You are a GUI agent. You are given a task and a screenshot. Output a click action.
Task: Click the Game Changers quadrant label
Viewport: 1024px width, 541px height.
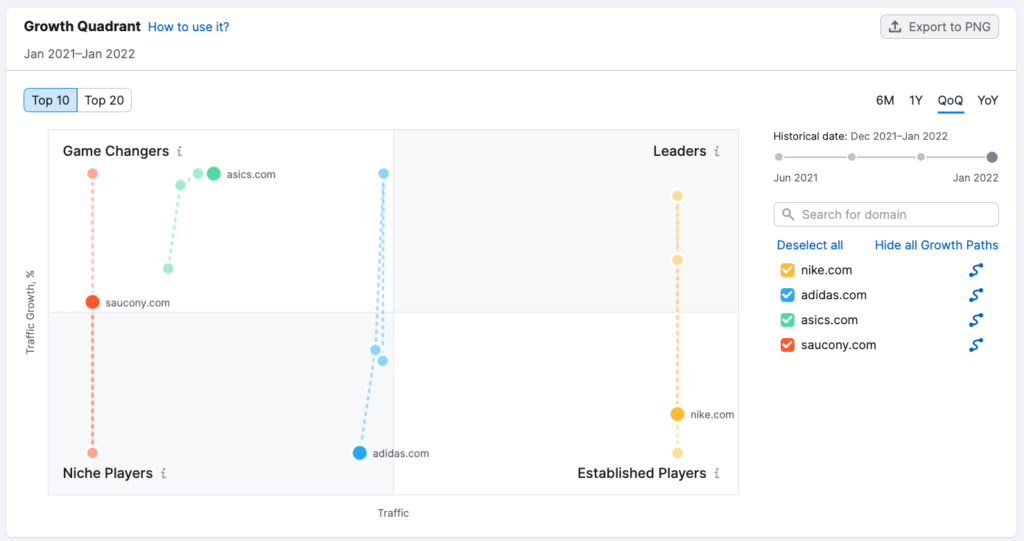point(116,151)
